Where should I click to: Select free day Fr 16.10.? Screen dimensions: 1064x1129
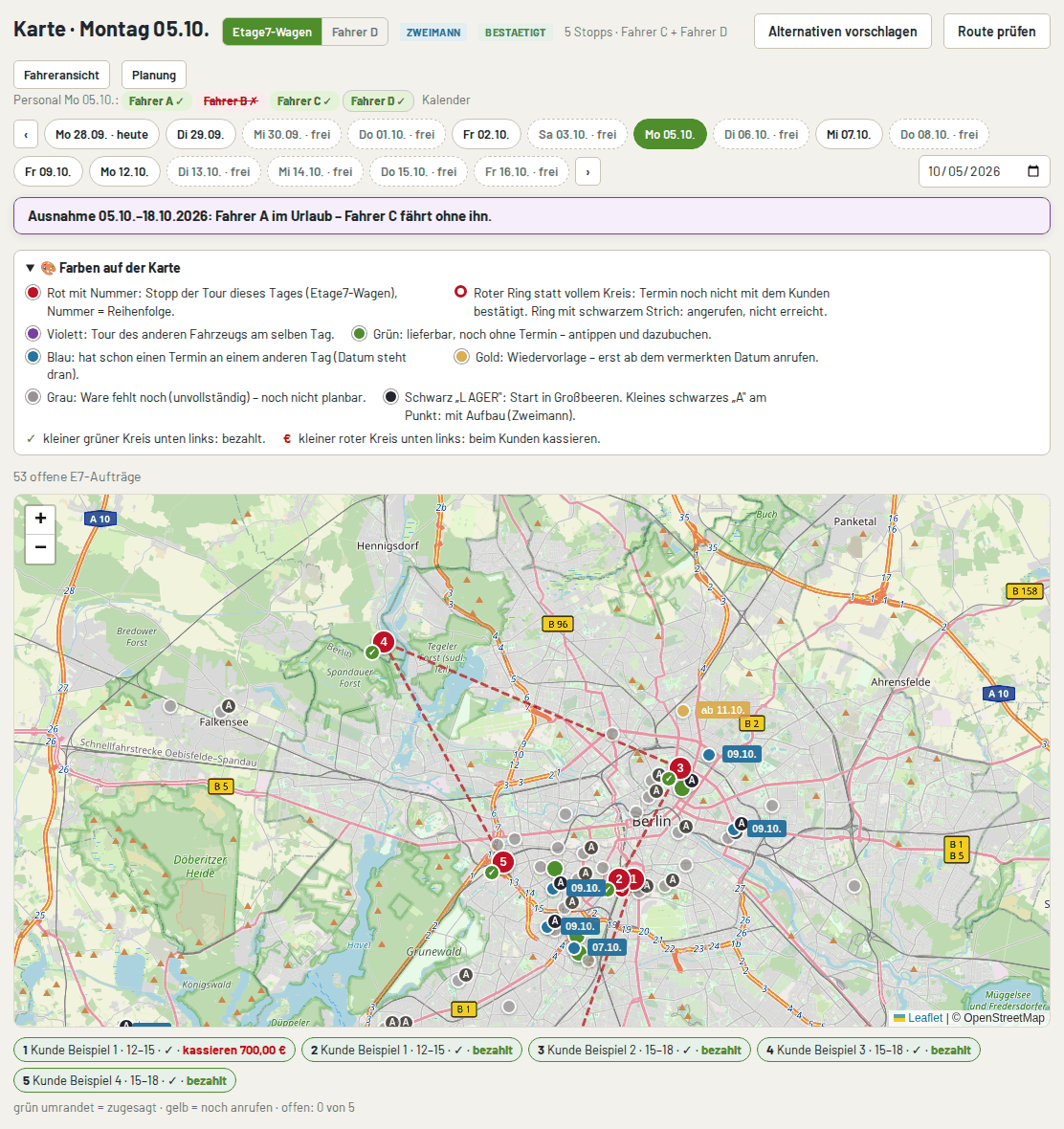coord(521,172)
